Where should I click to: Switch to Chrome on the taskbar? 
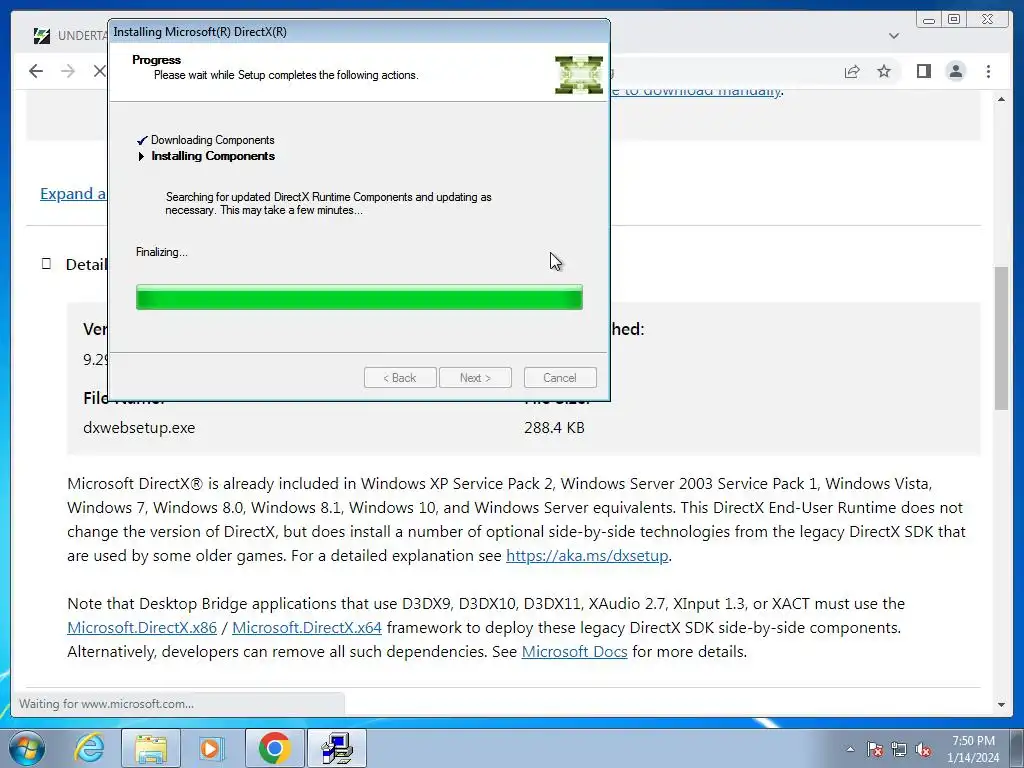coord(274,748)
